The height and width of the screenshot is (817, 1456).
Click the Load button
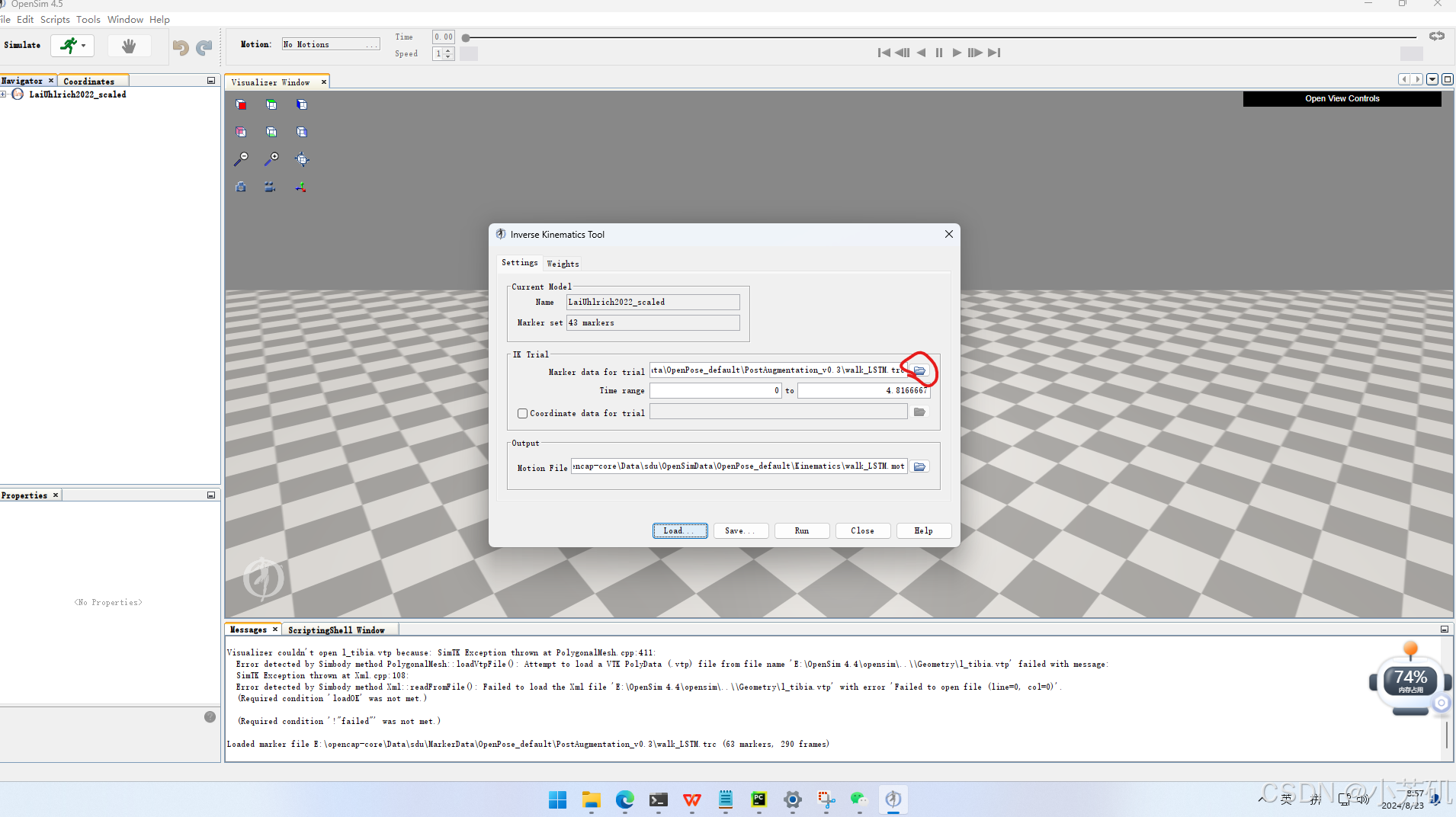click(x=679, y=530)
